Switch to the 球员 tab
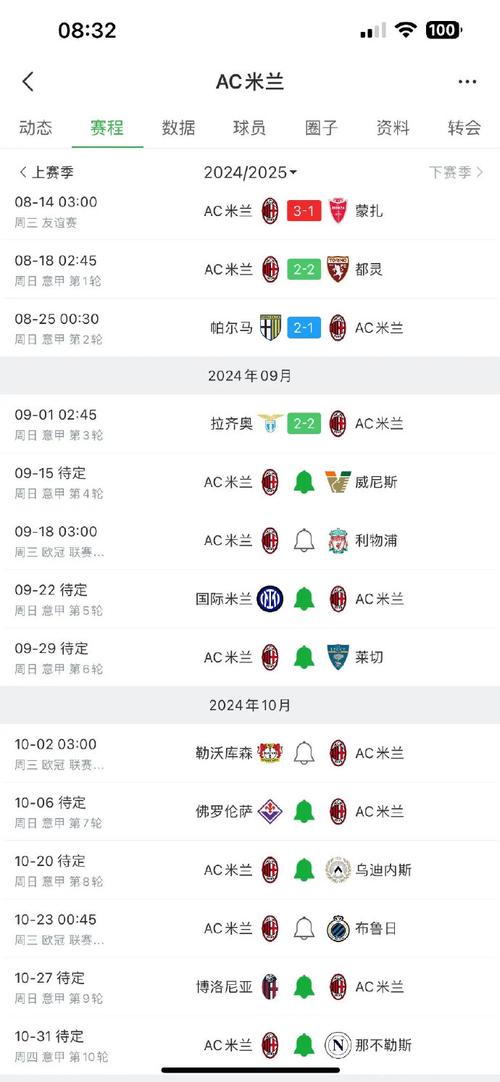500x1082 pixels. [x=250, y=128]
